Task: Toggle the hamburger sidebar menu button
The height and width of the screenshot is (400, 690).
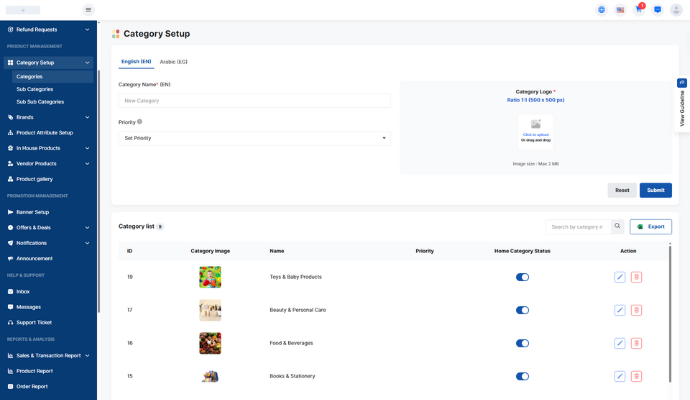Action: 88,10
